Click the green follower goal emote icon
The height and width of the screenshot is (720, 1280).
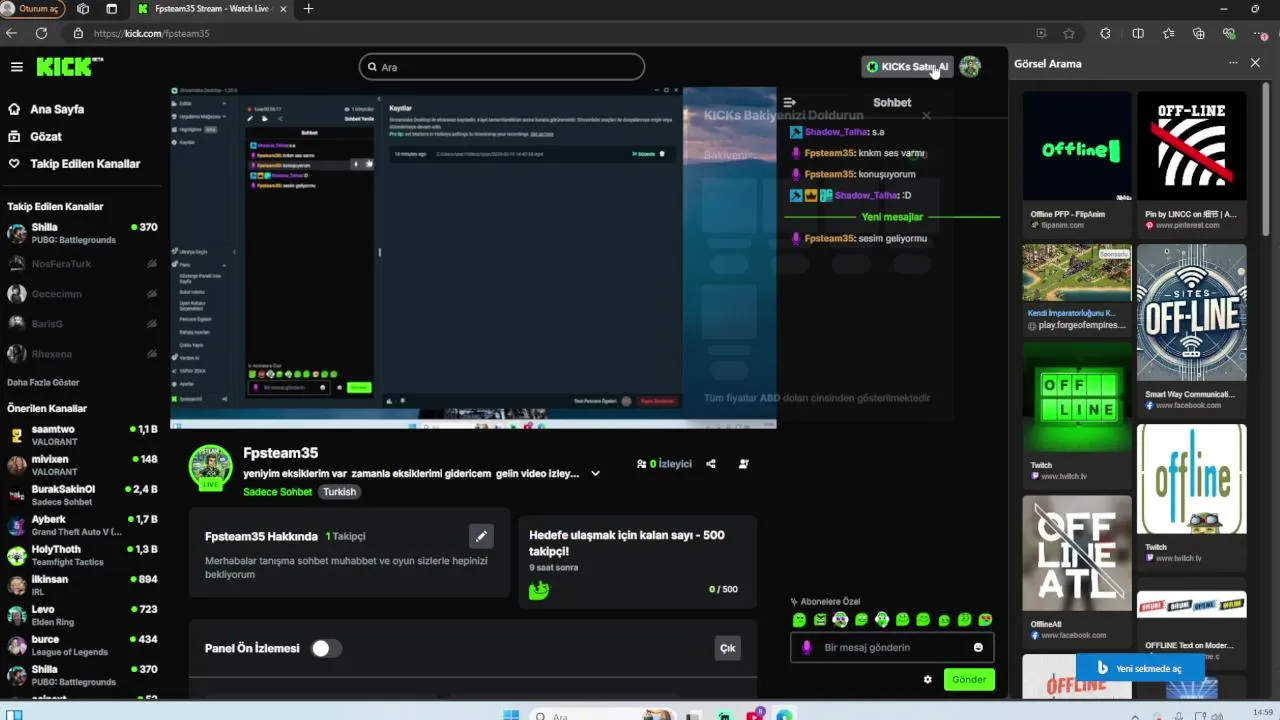[x=539, y=590]
